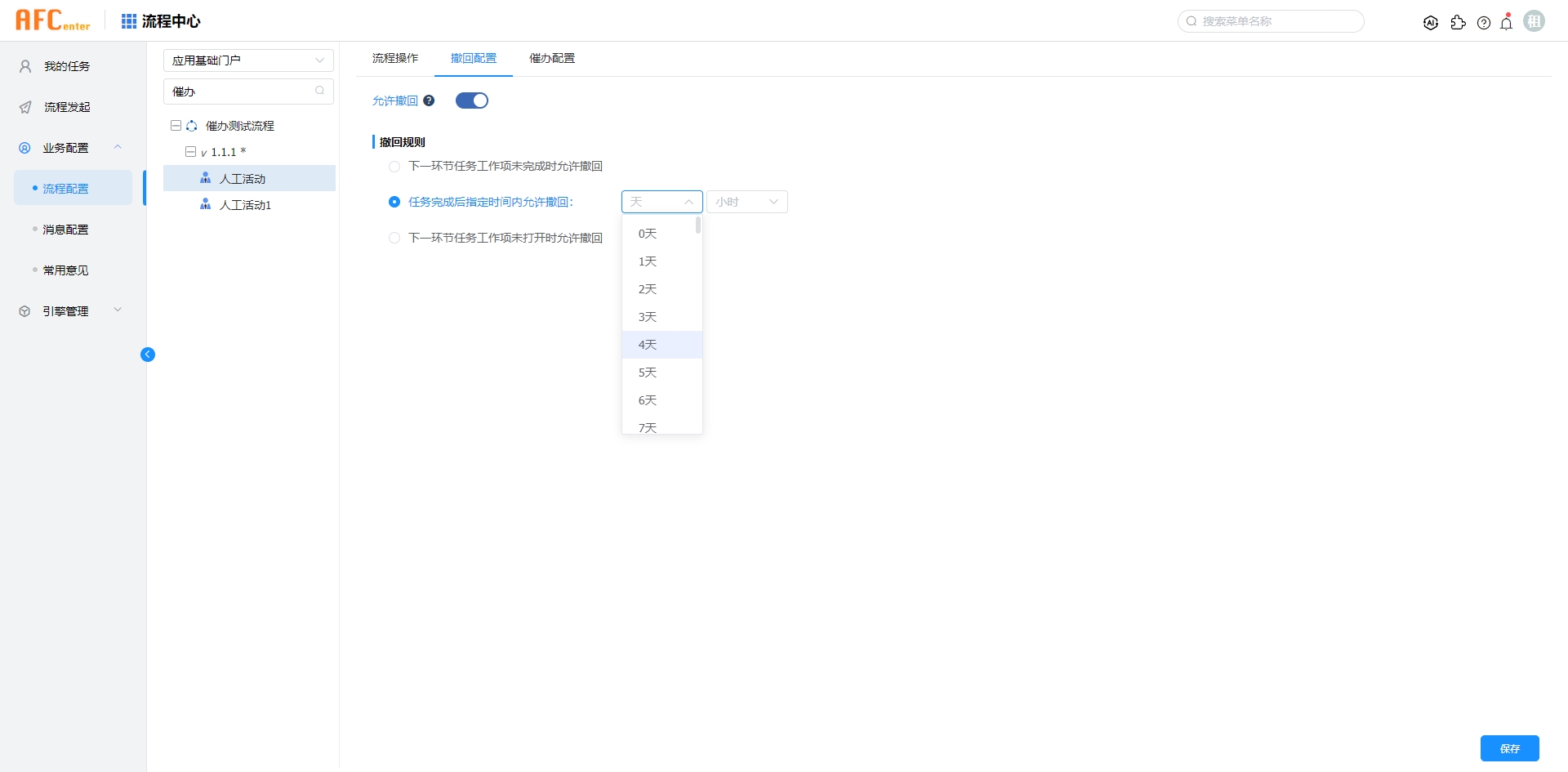Open the help question-mark icon in header
This screenshot has height=772, width=1568.
[x=1484, y=23]
